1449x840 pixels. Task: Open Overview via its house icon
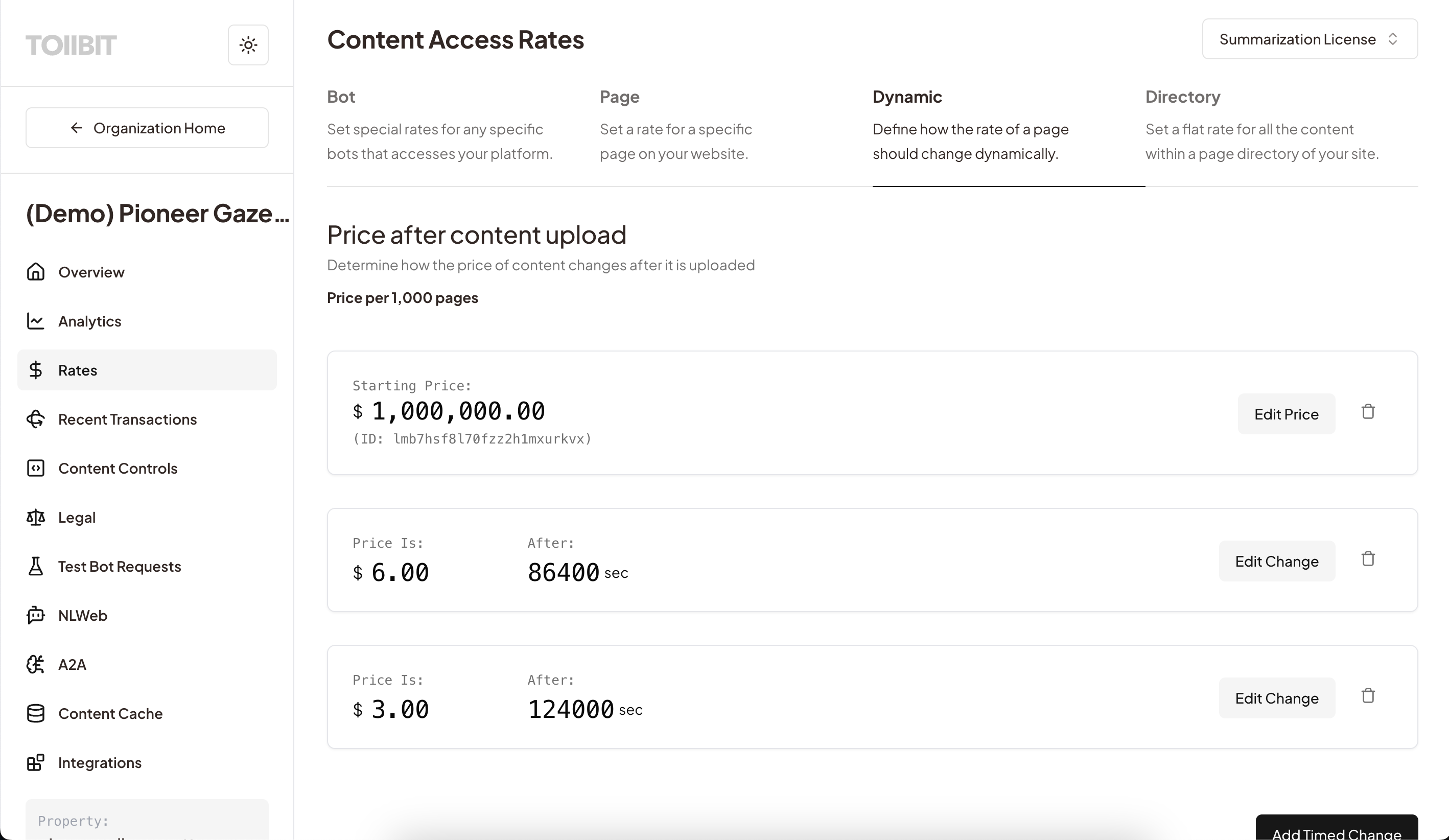click(36, 272)
